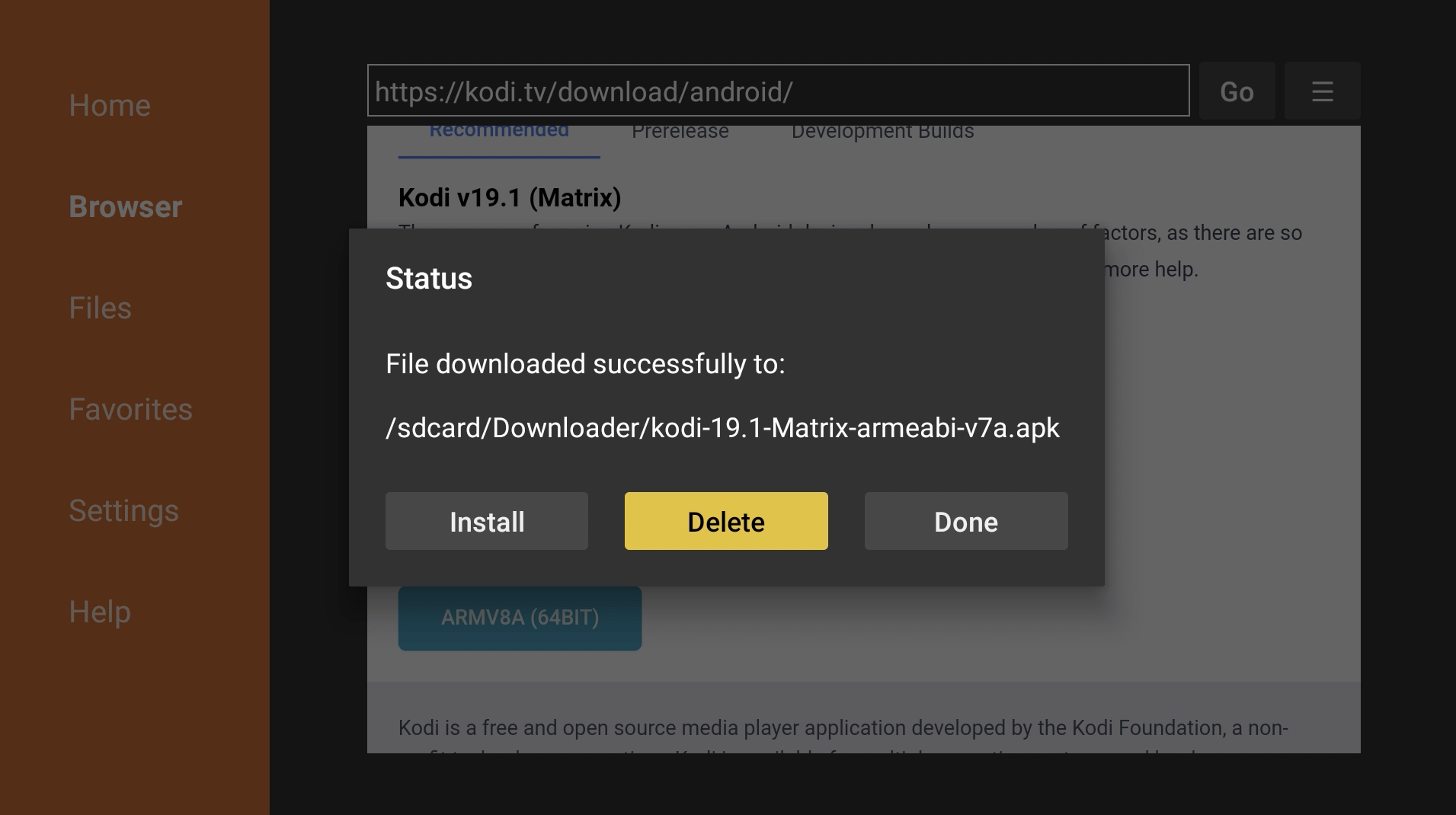Click the downloaded APK file path text
Viewport: 1456px width, 815px height.
tap(722, 428)
